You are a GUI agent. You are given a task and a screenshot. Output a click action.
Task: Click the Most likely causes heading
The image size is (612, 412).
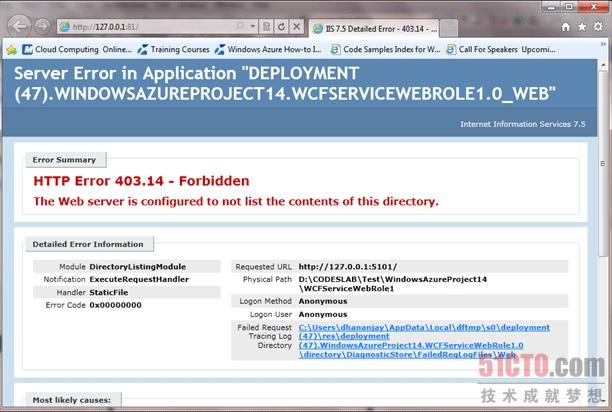point(72,400)
